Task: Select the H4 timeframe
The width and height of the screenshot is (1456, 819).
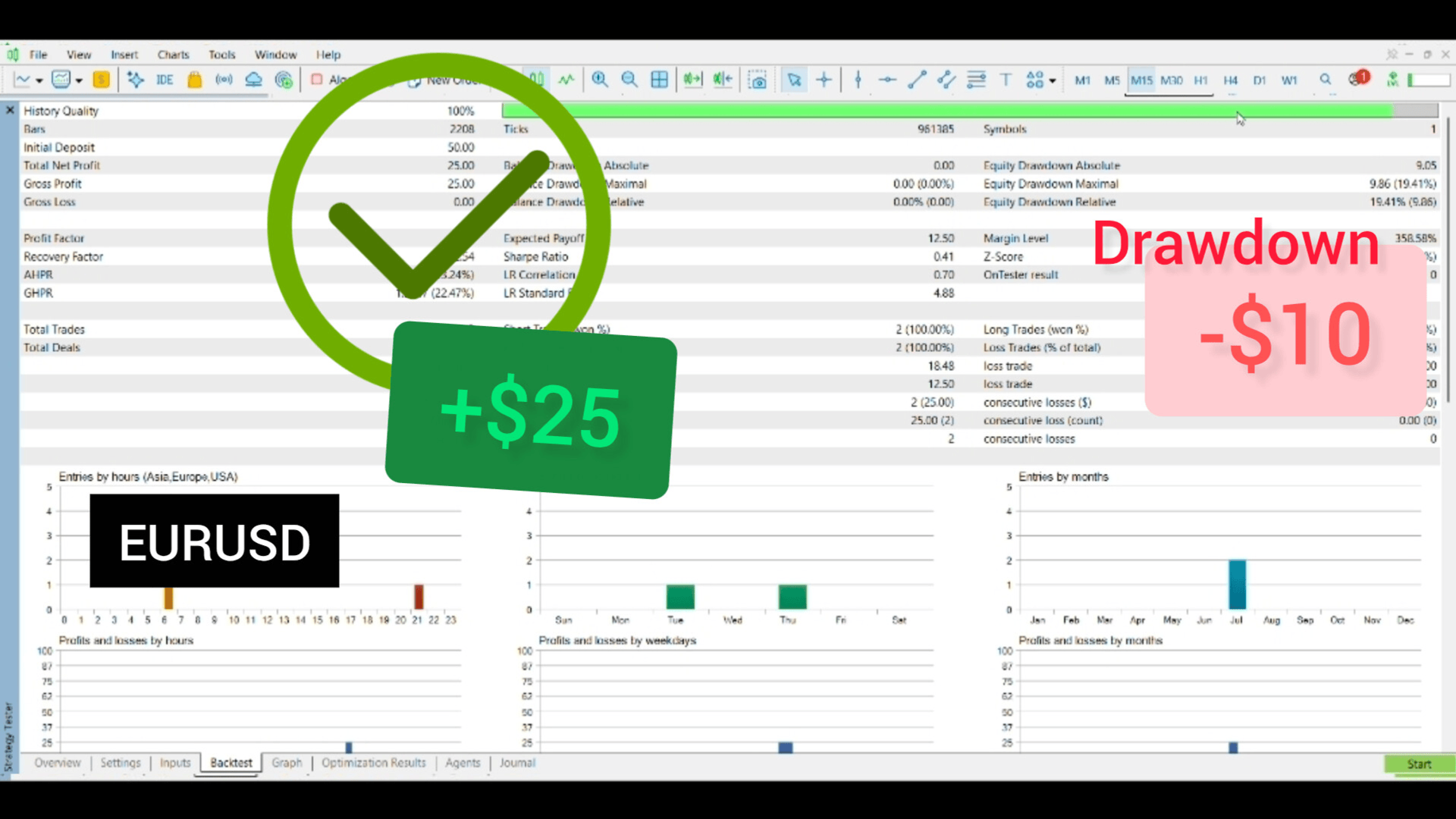Action: tap(1230, 80)
